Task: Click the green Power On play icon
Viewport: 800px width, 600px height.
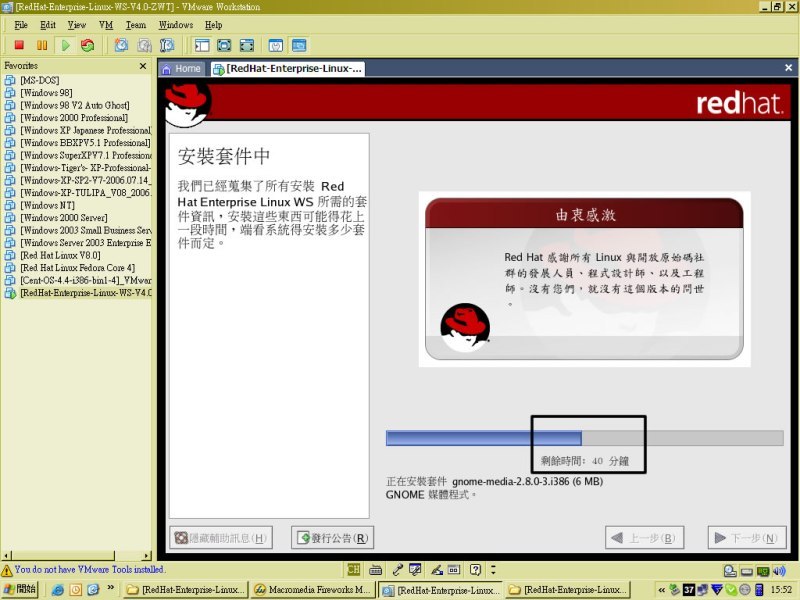Action: 65,45
